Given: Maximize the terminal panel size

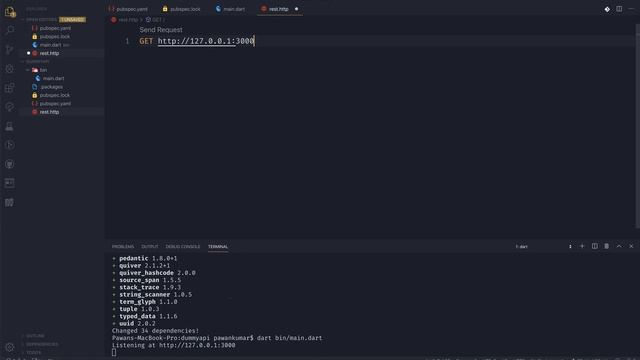Looking at the screenshot, I should [x=619, y=246].
